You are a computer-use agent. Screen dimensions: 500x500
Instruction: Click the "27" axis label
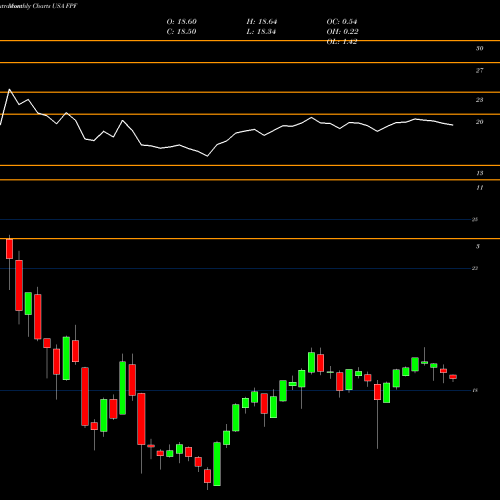pyautogui.click(x=479, y=70)
